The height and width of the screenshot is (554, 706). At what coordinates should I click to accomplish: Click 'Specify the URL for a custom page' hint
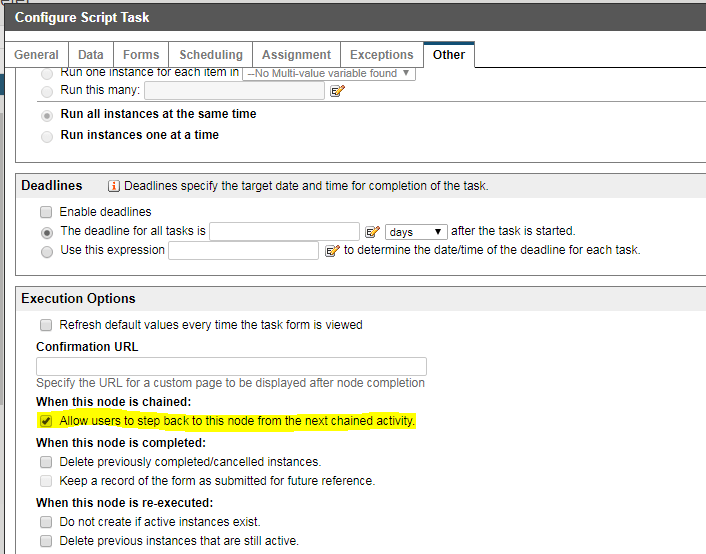pyautogui.click(x=231, y=383)
